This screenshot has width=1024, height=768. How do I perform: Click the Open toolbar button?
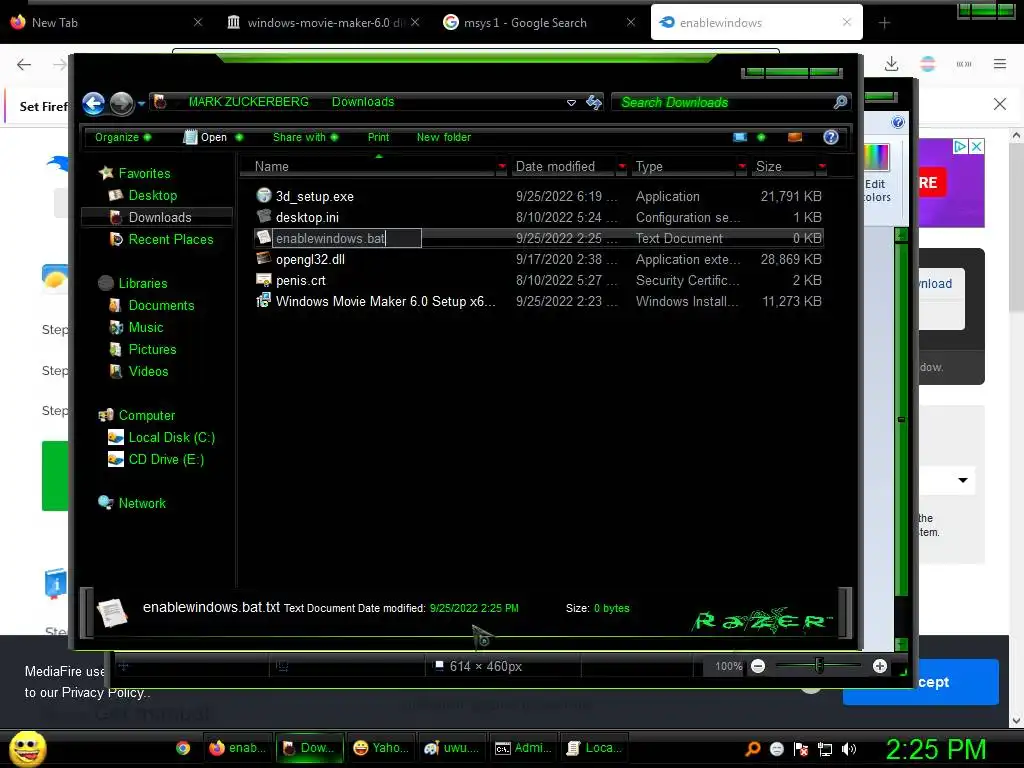click(x=206, y=137)
